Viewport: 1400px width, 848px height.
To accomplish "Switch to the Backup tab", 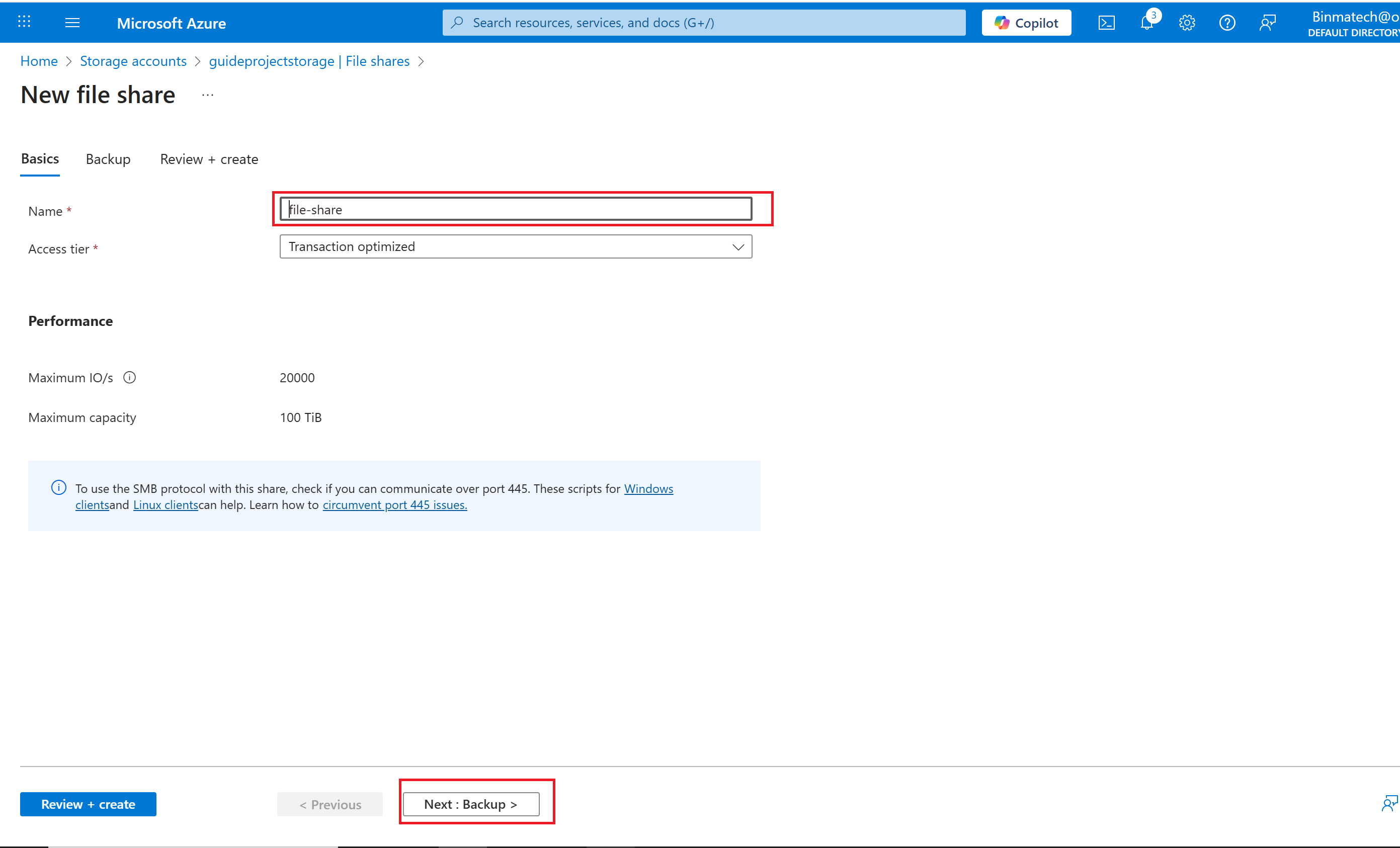I will click(x=108, y=159).
